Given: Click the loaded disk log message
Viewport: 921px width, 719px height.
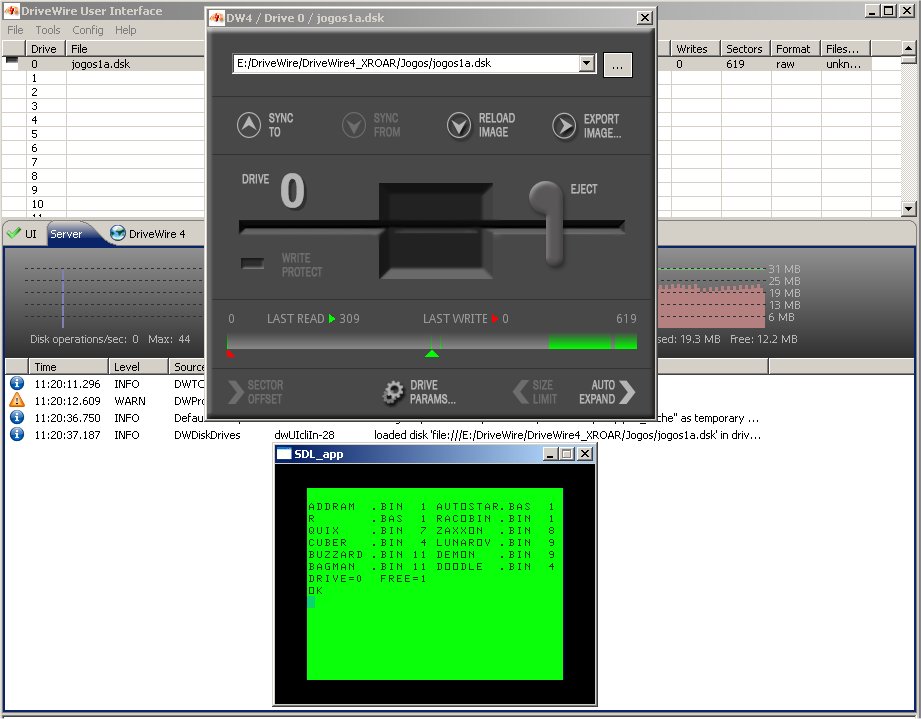Looking at the screenshot, I should point(567,435).
